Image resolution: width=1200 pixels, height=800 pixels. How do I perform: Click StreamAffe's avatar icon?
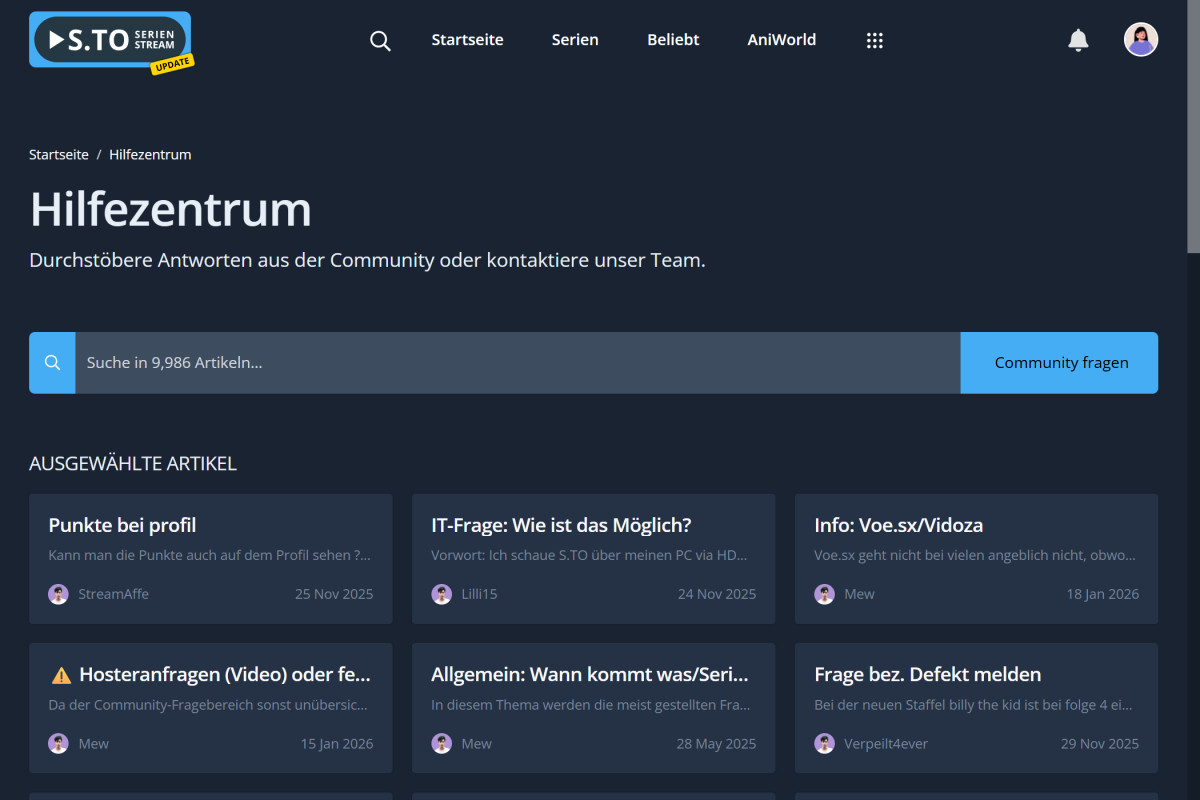(x=58, y=594)
